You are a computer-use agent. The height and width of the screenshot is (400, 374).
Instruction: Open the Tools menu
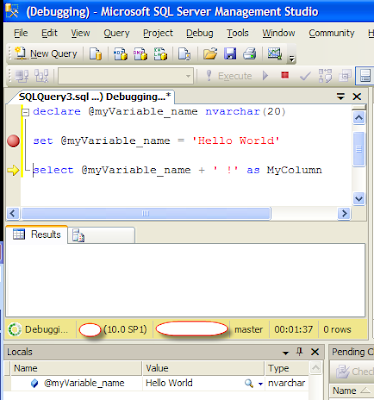(238, 33)
